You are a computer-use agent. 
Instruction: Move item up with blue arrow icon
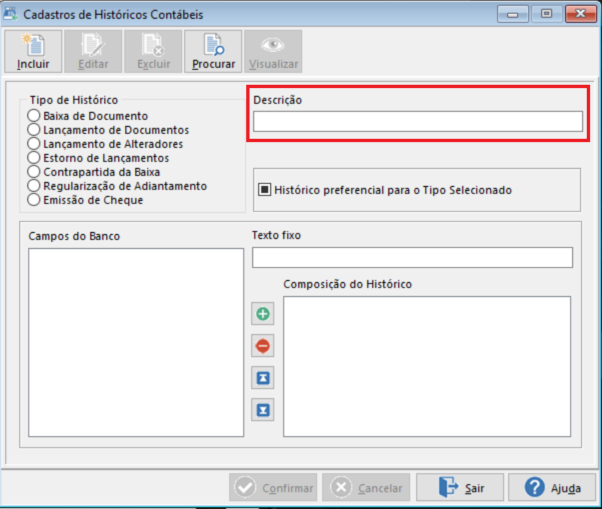pyautogui.click(x=263, y=378)
